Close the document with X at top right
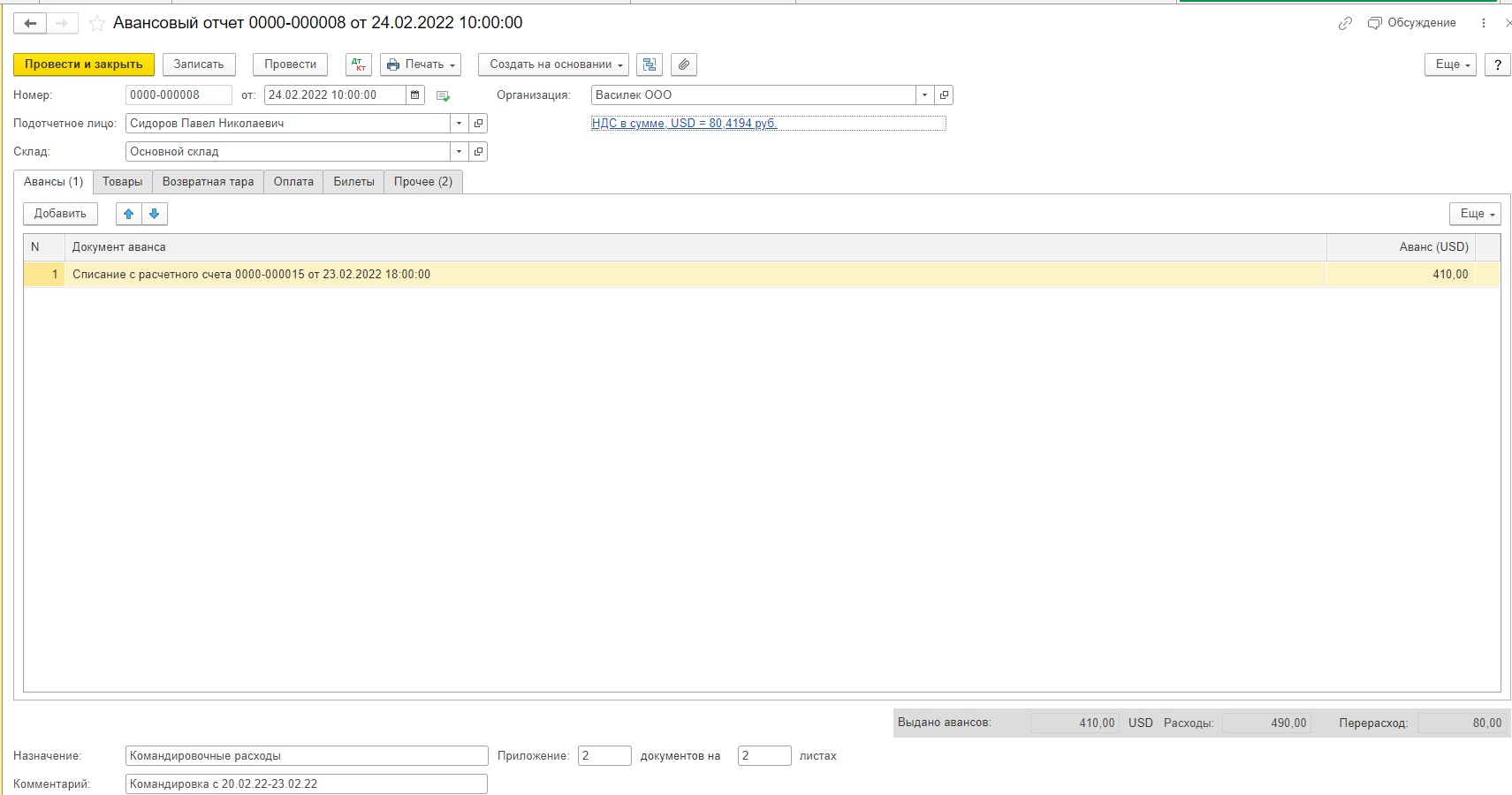The width and height of the screenshot is (1512, 795). (x=1507, y=23)
